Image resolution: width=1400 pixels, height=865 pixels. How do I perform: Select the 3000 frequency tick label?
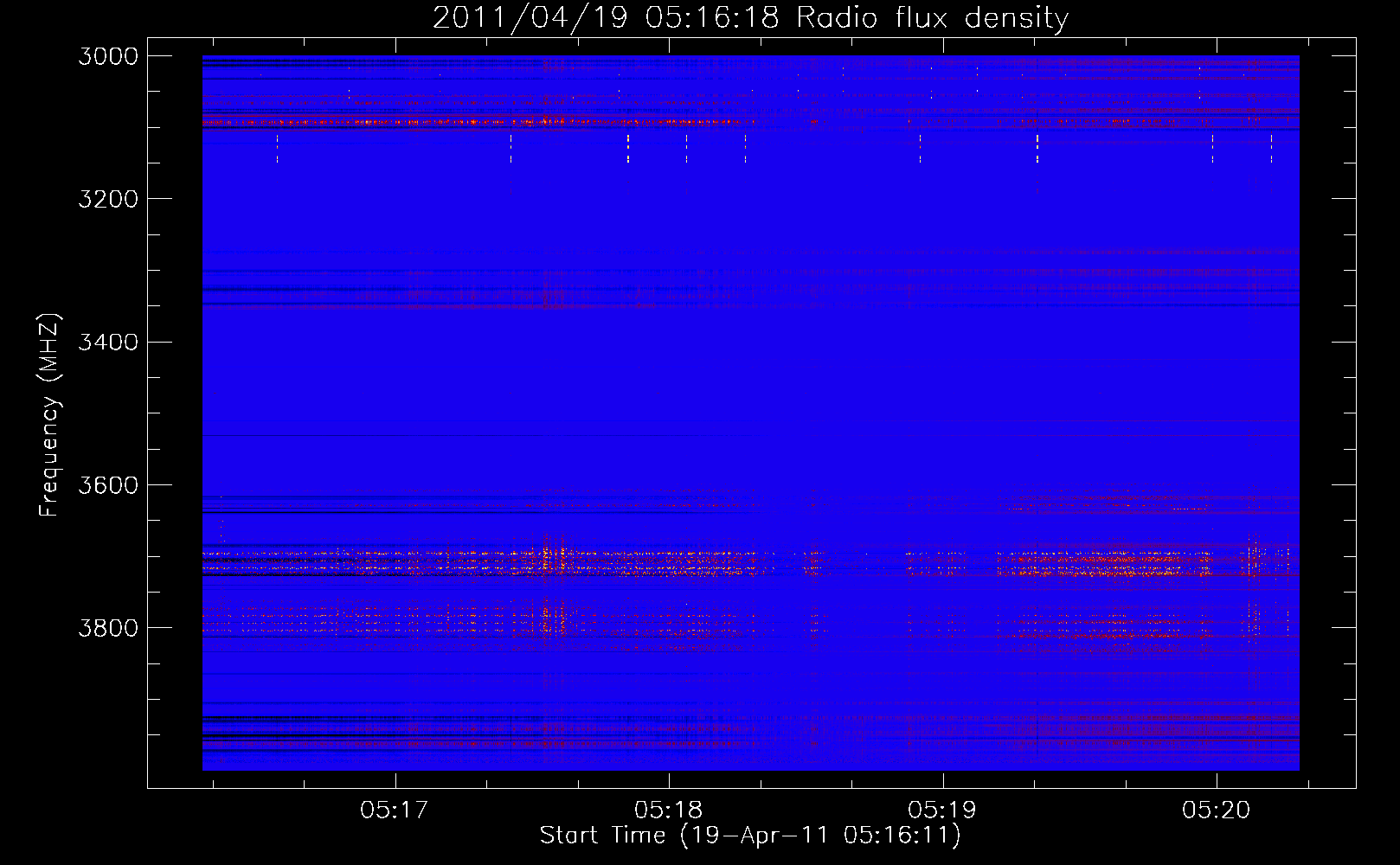(108, 56)
